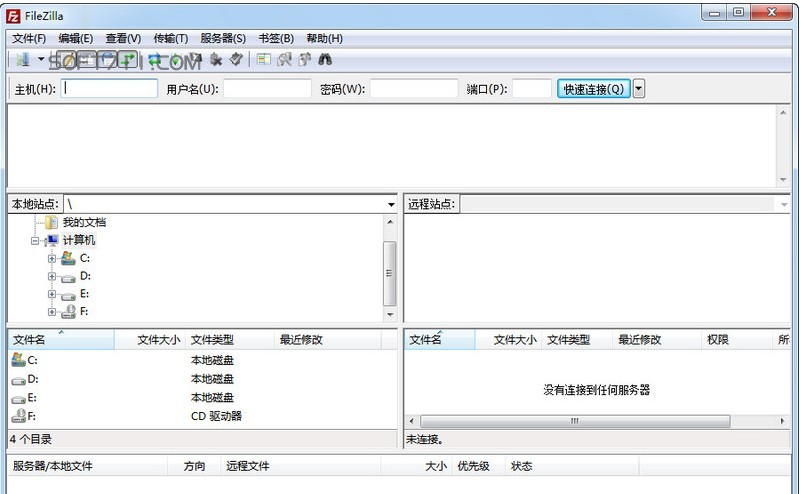The width and height of the screenshot is (803, 494).
Task: Click the 计算机 computer icon
Action: coord(51,240)
